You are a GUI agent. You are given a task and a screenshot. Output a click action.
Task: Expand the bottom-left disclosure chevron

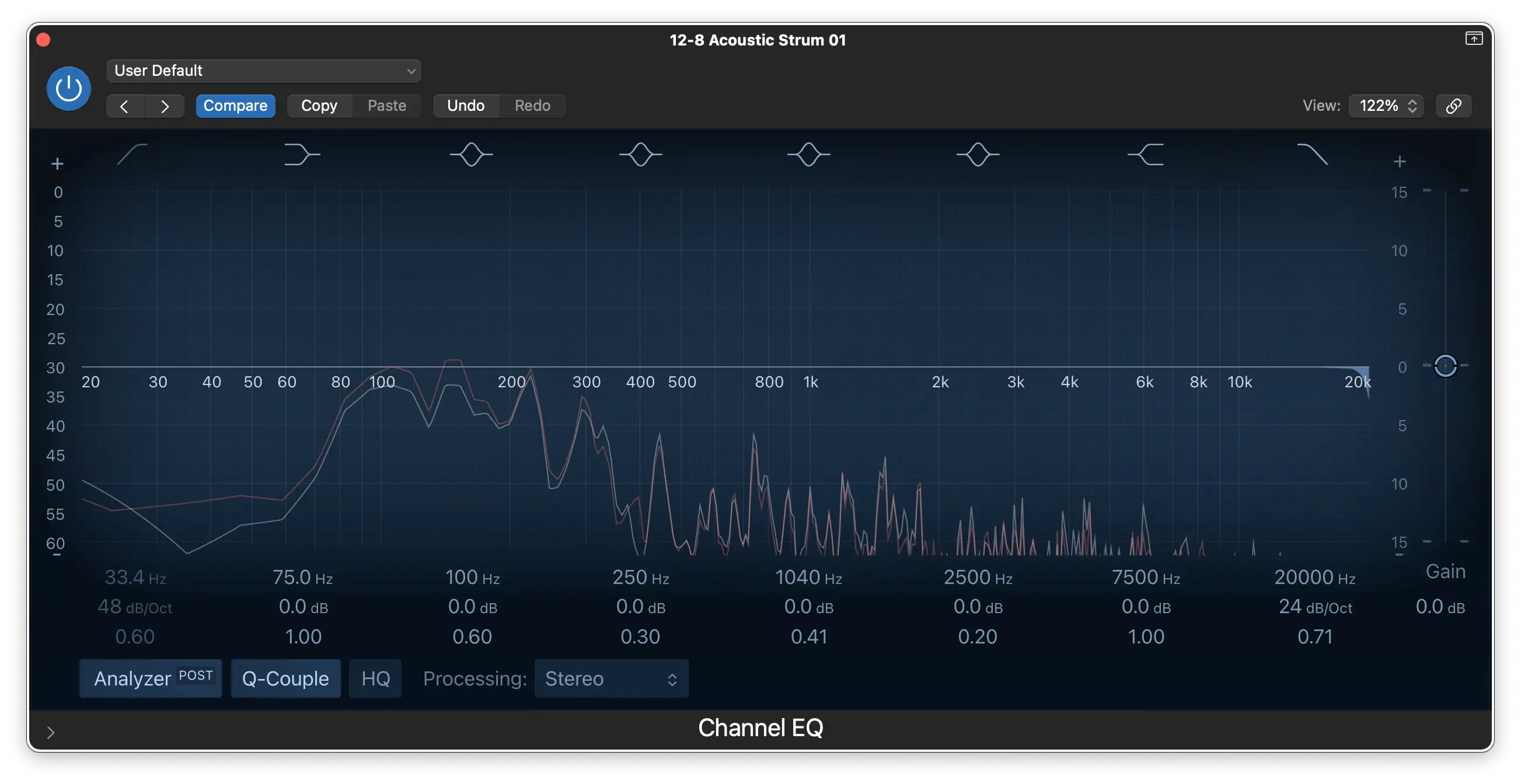point(50,733)
